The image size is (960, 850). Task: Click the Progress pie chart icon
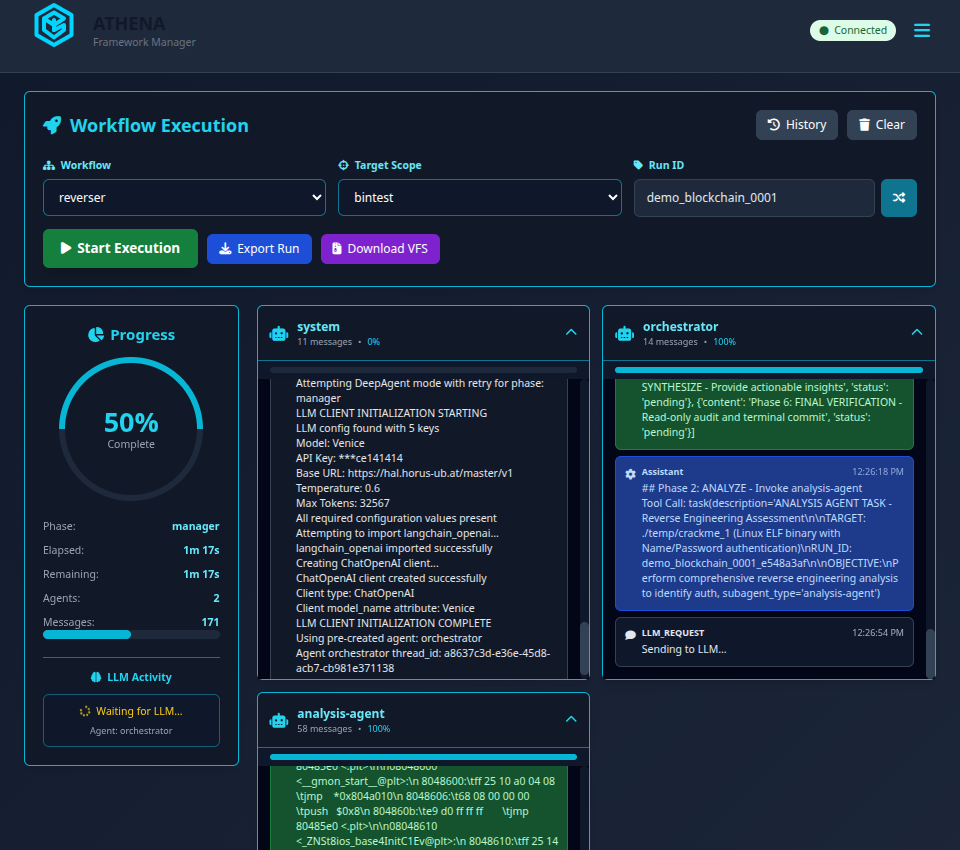coord(96,335)
